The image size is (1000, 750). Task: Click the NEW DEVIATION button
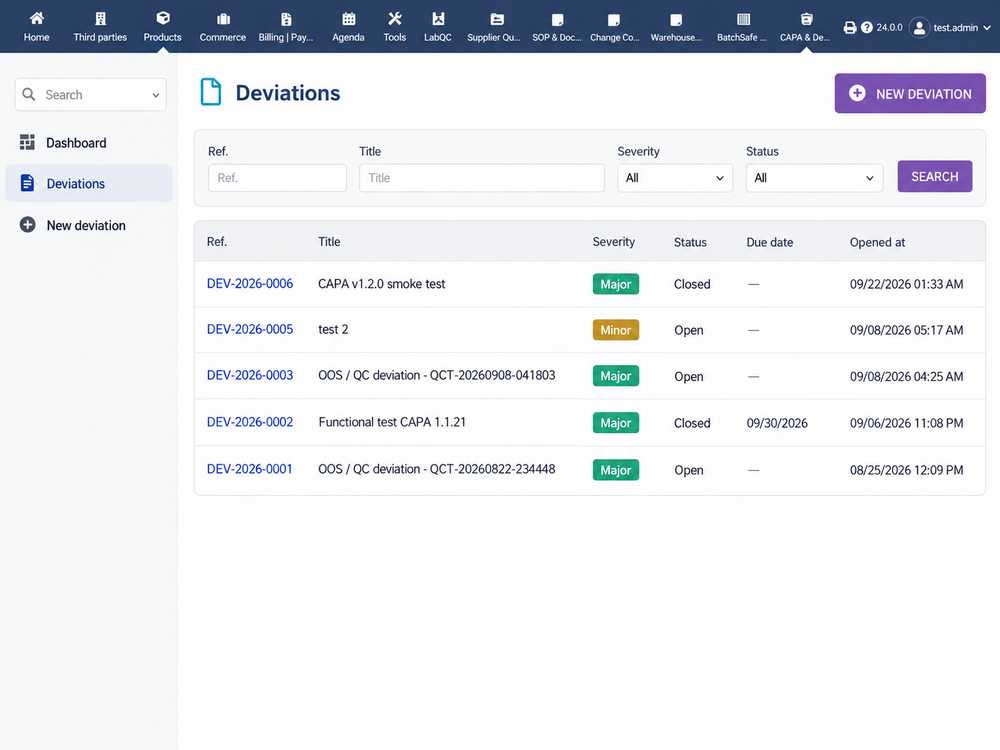coord(910,94)
